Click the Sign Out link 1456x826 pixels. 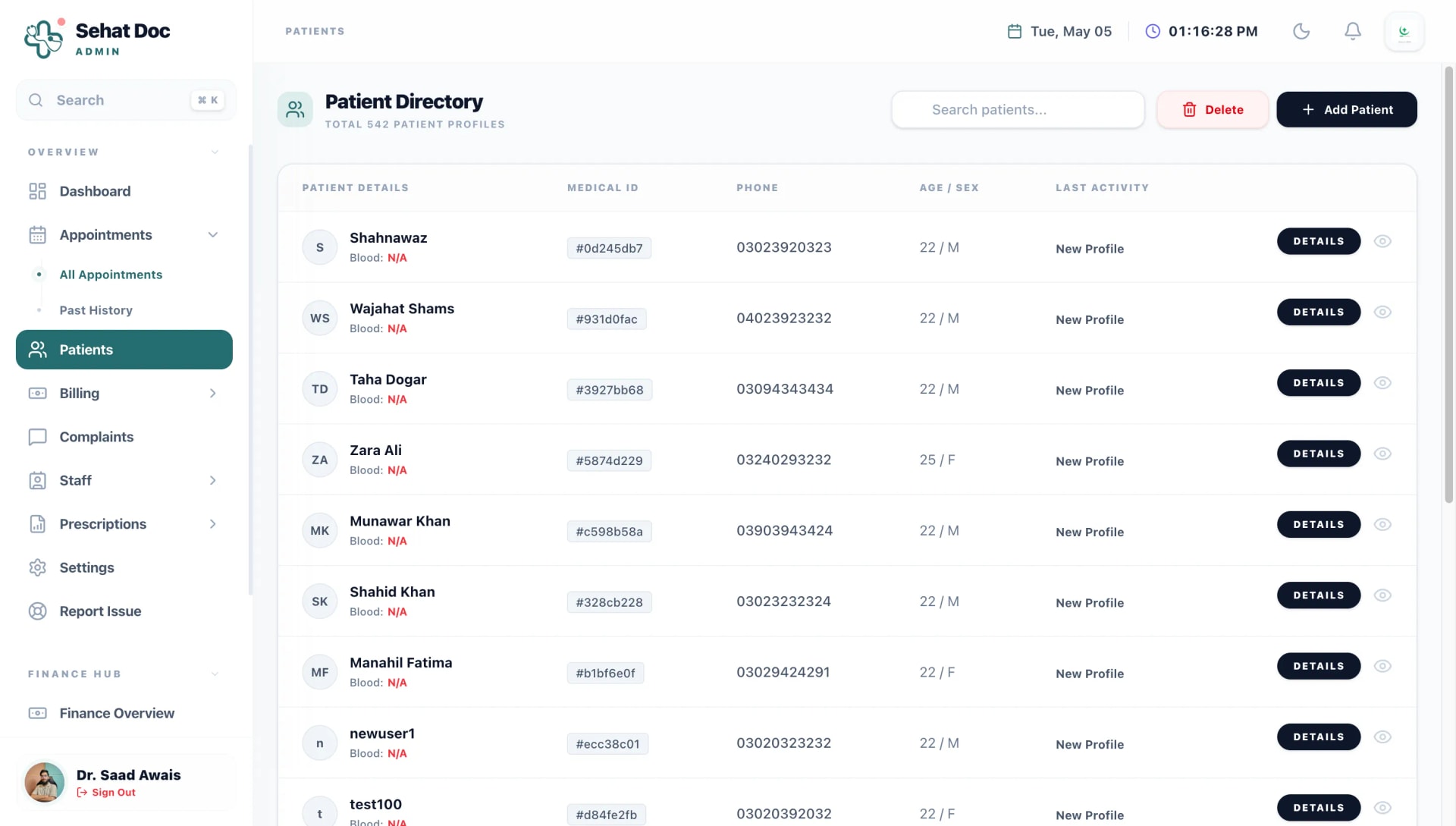coord(106,793)
